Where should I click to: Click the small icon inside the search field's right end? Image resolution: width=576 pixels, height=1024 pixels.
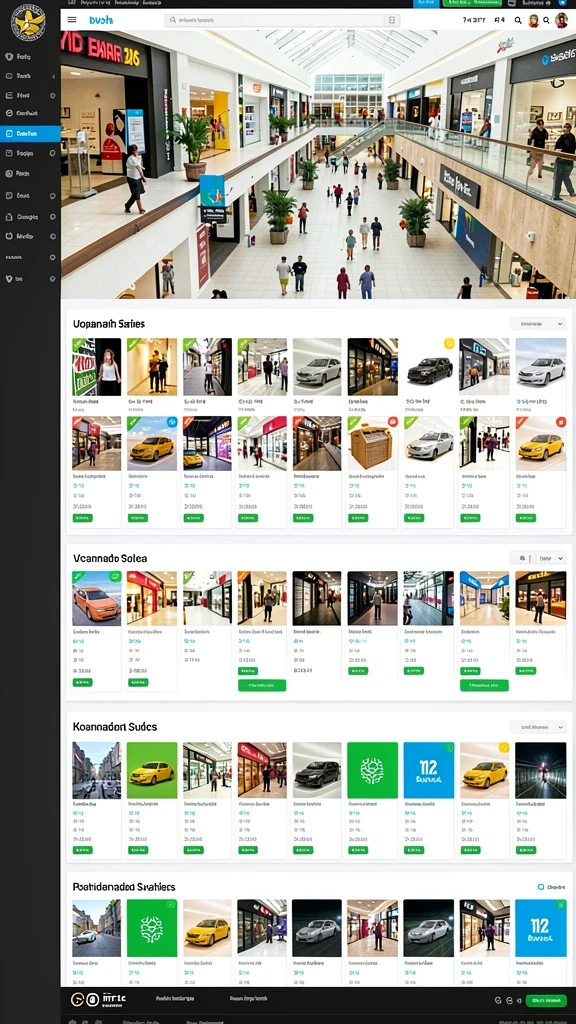391,20
